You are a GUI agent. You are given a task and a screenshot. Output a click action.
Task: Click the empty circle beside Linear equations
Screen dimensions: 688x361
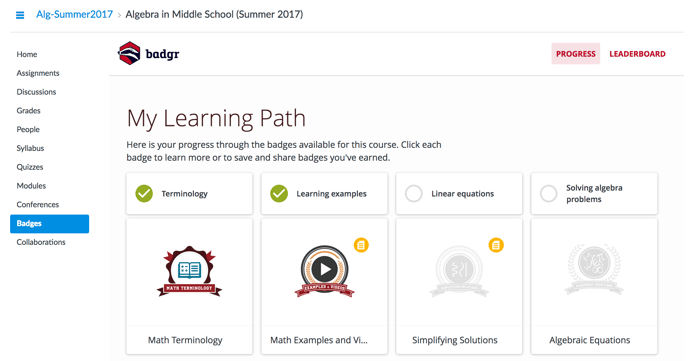coord(414,193)
